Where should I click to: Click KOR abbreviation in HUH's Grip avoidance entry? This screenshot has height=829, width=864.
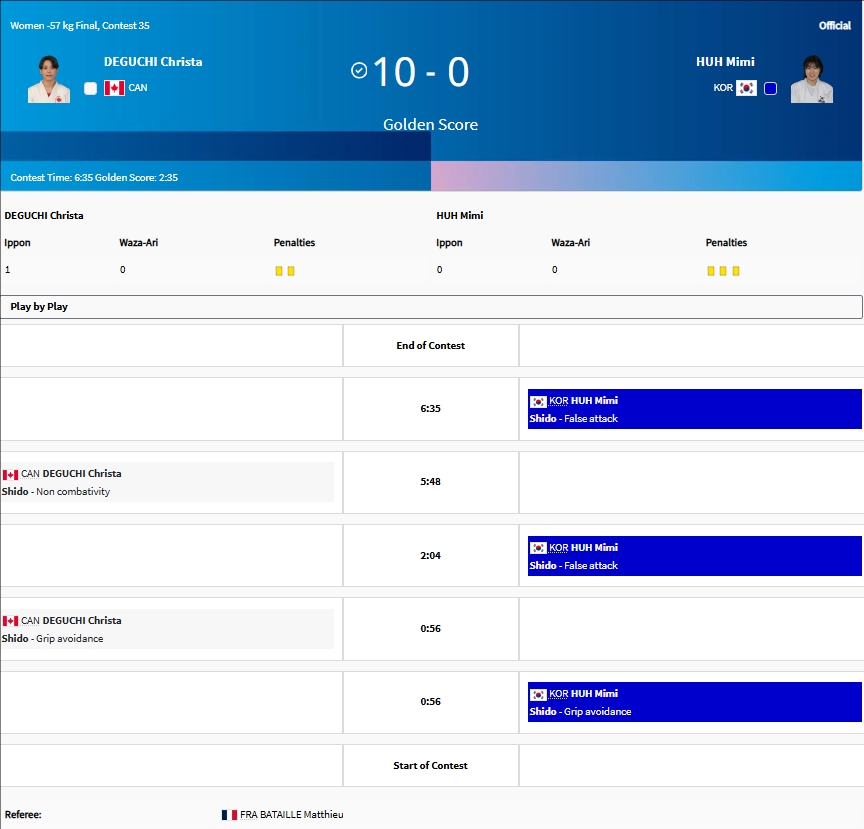[558, 694]
